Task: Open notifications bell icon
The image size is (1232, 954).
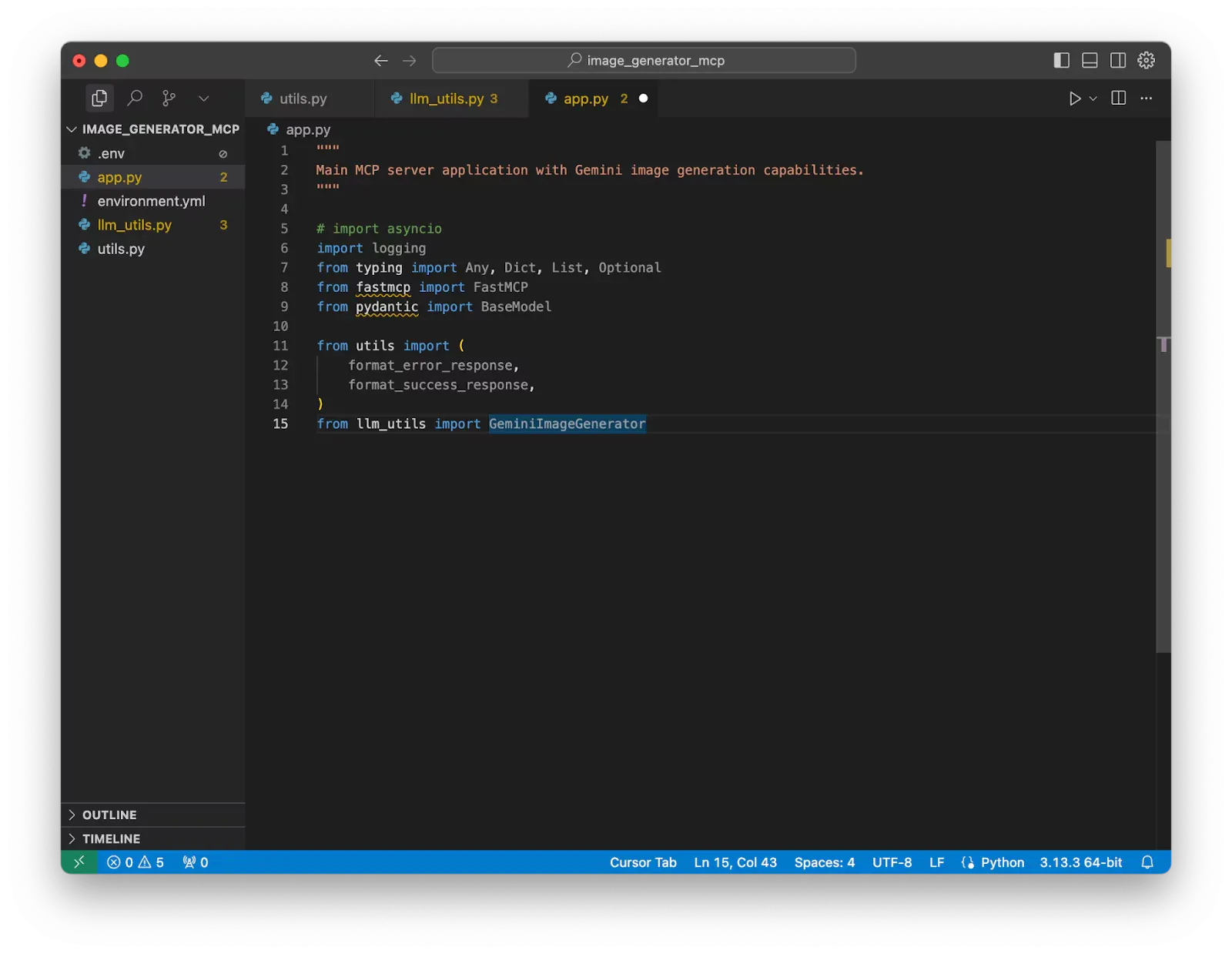Action: tap(1147, 862)
